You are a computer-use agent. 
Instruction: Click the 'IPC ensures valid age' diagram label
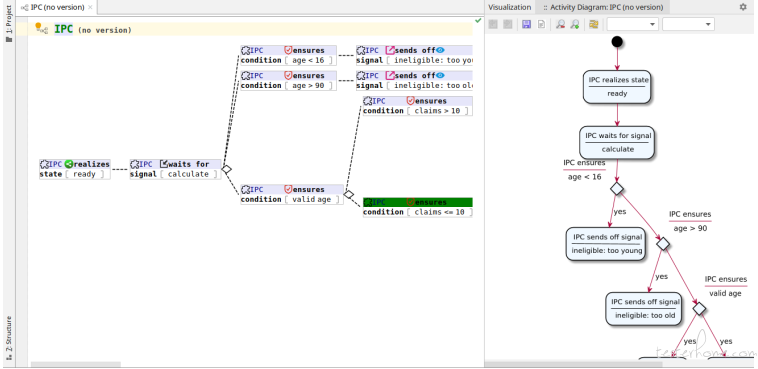(725, 286)
